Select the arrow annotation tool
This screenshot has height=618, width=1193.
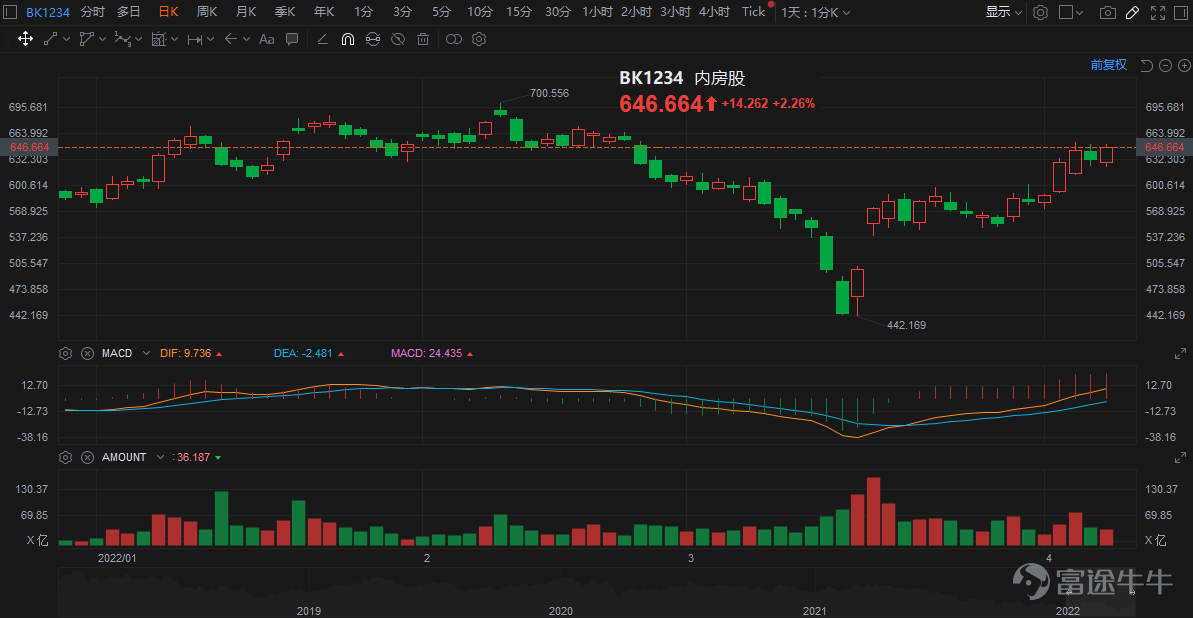[x=231, y=39]
